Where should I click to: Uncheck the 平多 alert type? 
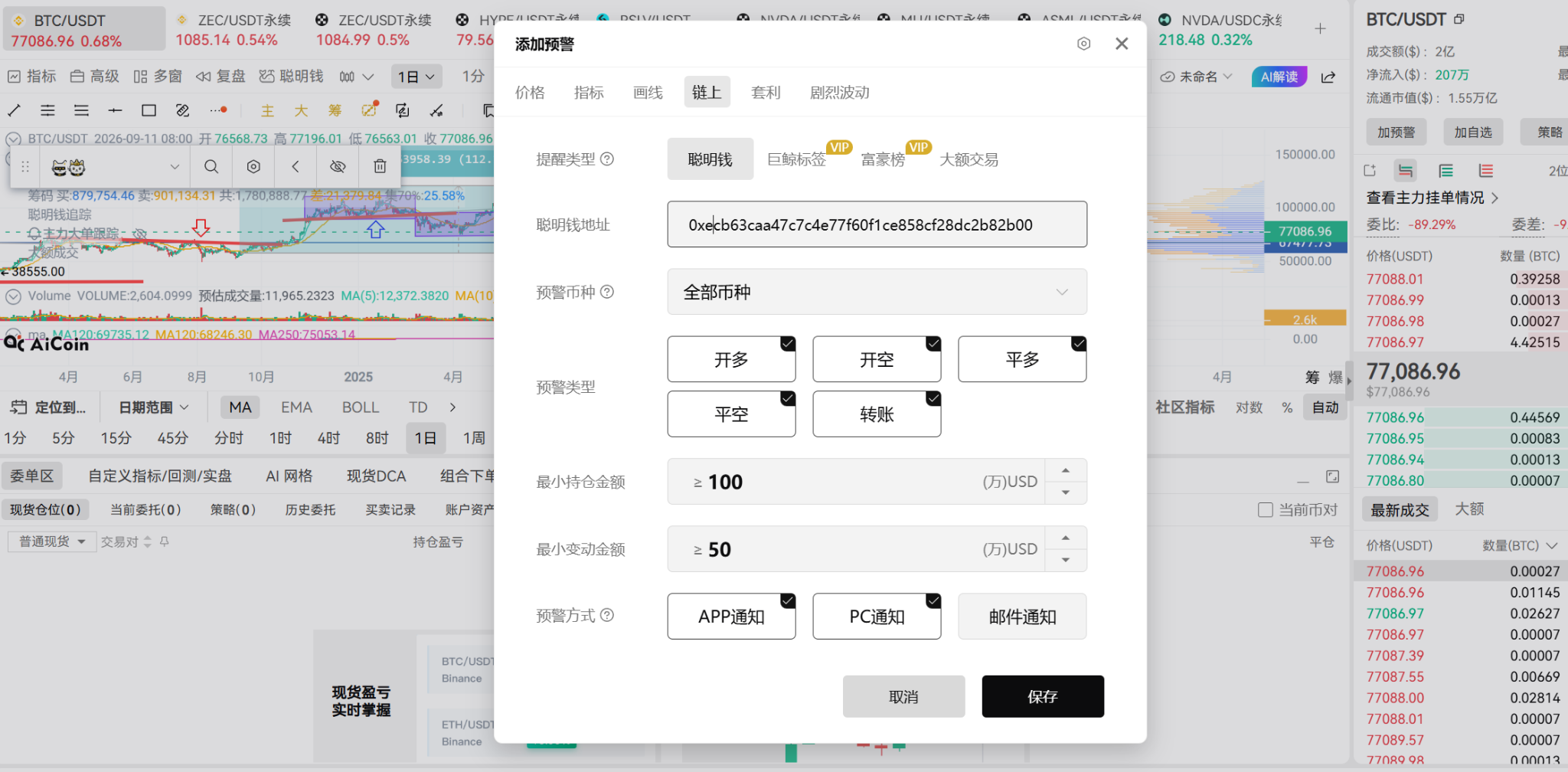[1022, 359]
